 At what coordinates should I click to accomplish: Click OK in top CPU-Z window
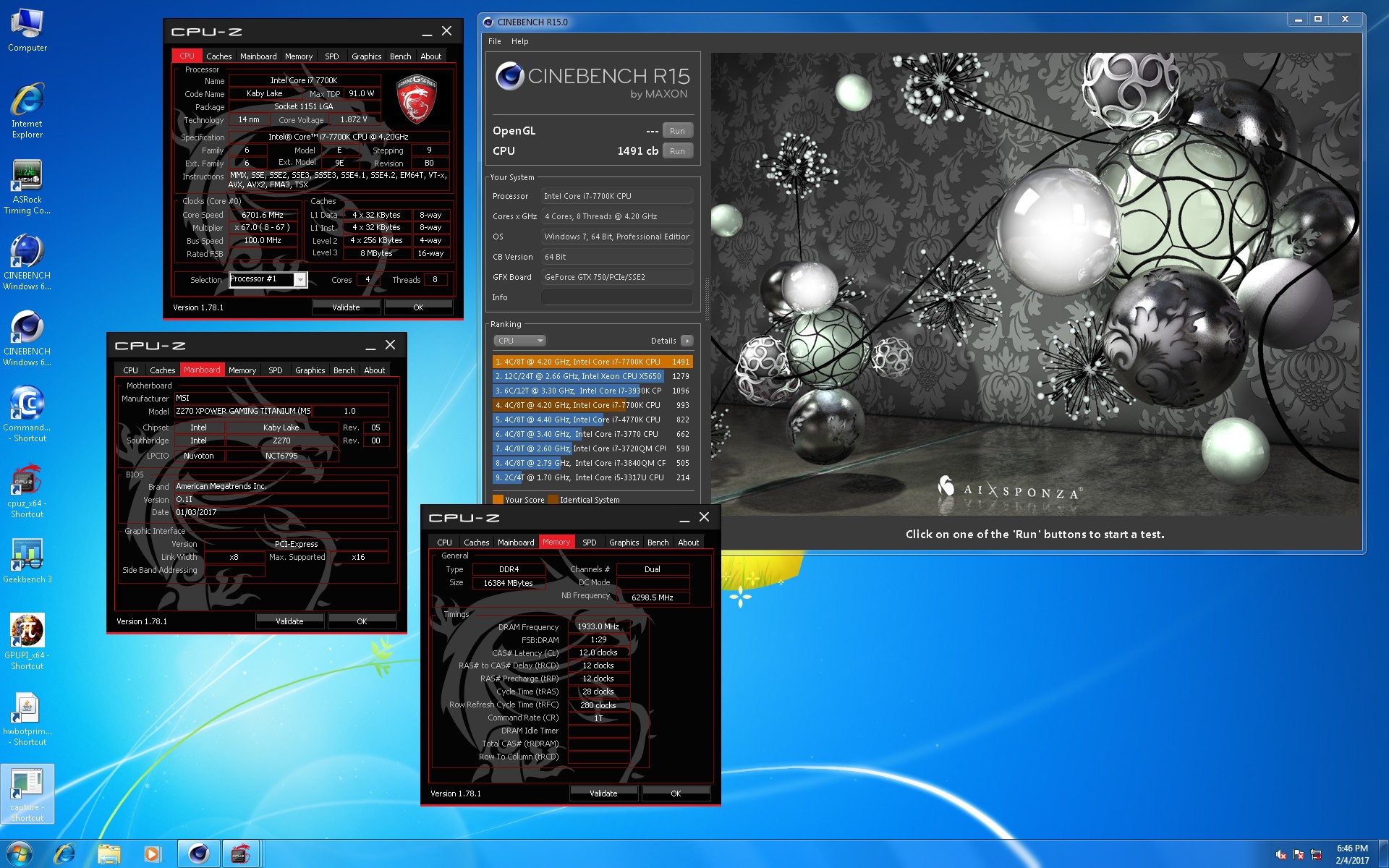coord(418,307)
